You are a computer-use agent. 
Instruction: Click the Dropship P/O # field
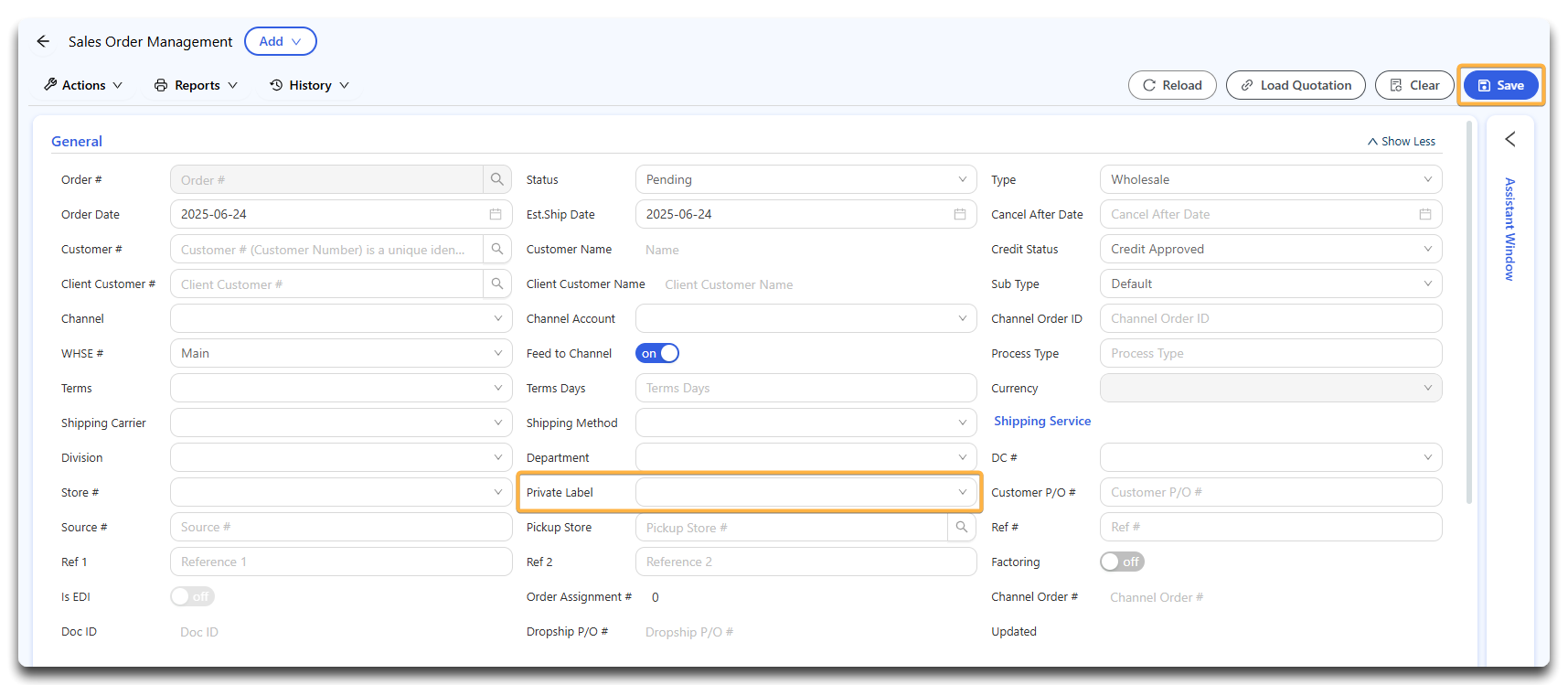(x=805, y=631)
